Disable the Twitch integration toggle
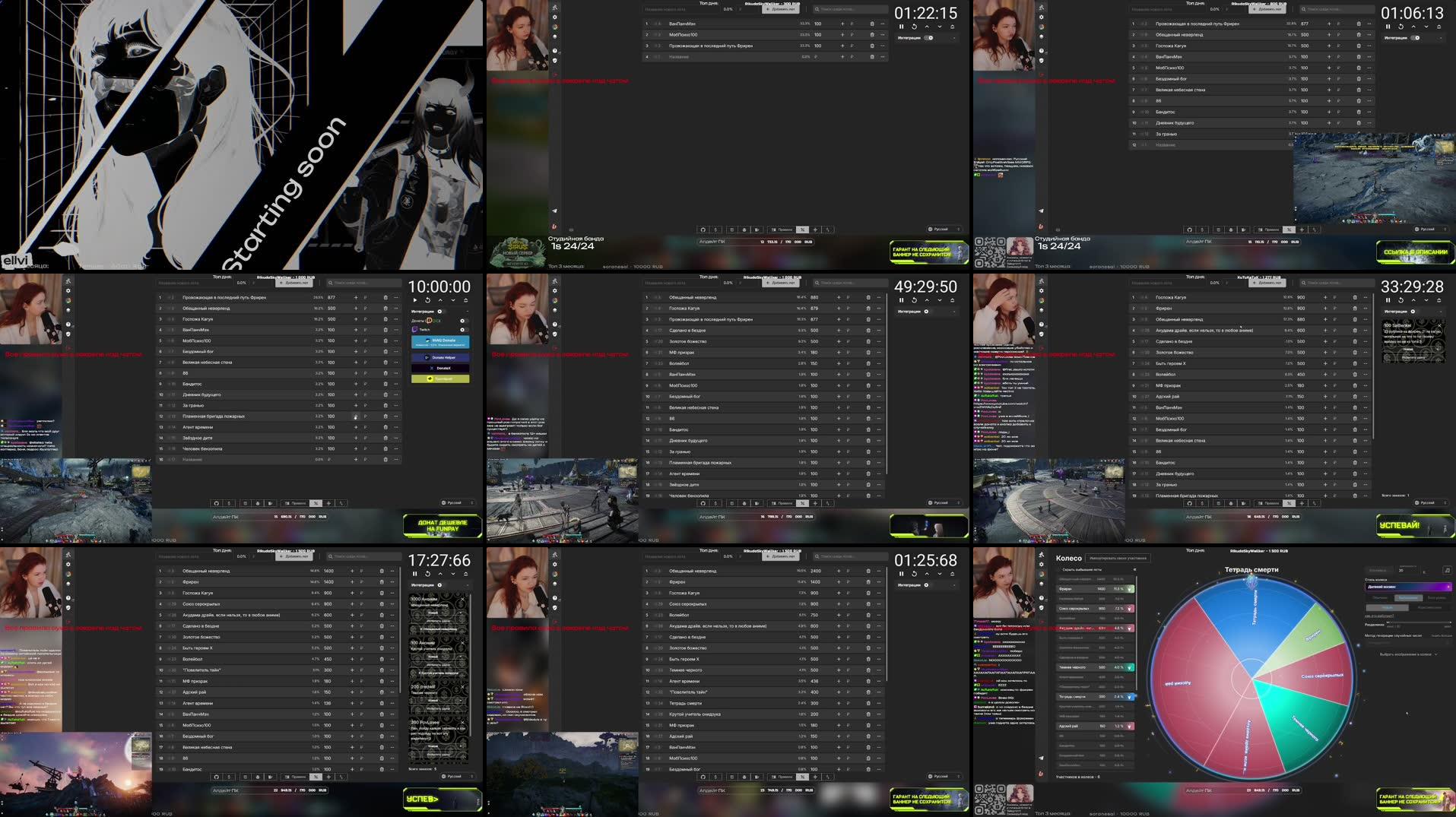Image resolution: width=1456 pixels, height=817 pixels. pyautogui.click(x=464, y=330)
